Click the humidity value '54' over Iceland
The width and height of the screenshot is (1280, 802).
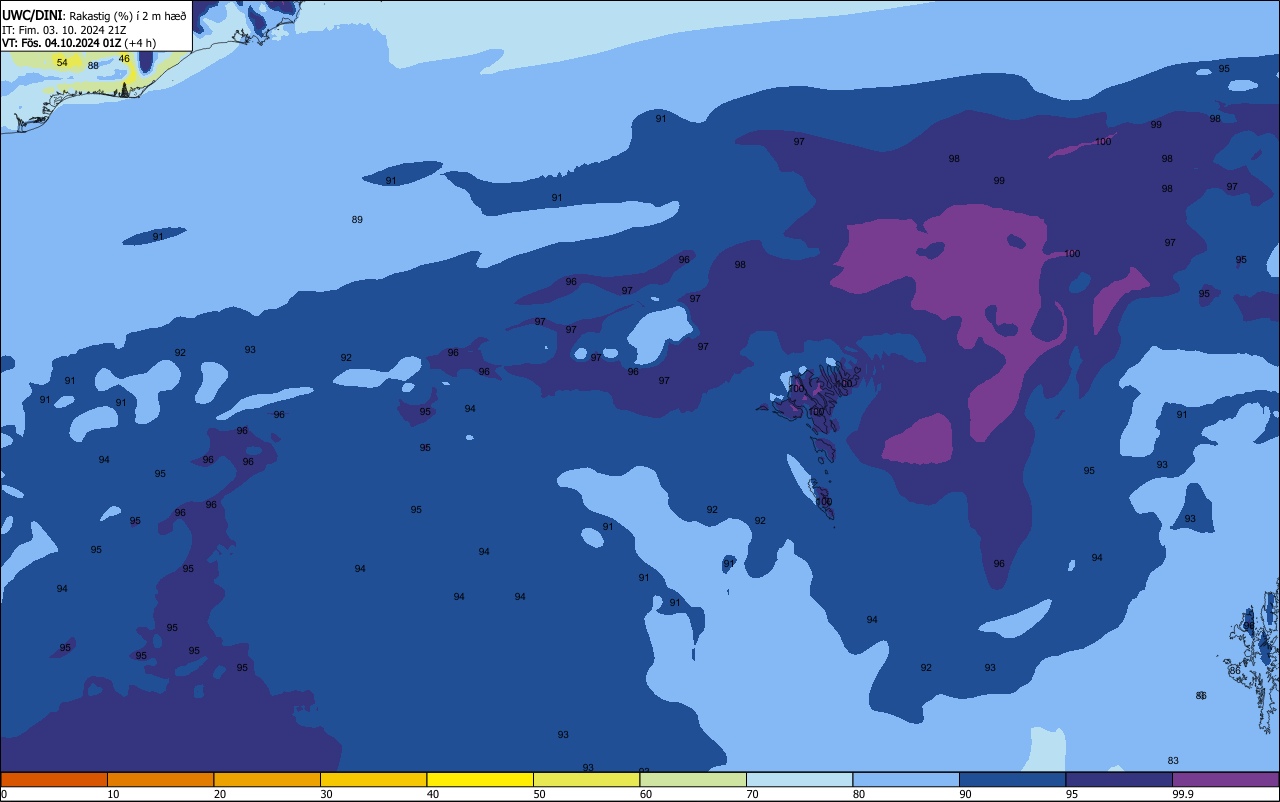(62, 63)
